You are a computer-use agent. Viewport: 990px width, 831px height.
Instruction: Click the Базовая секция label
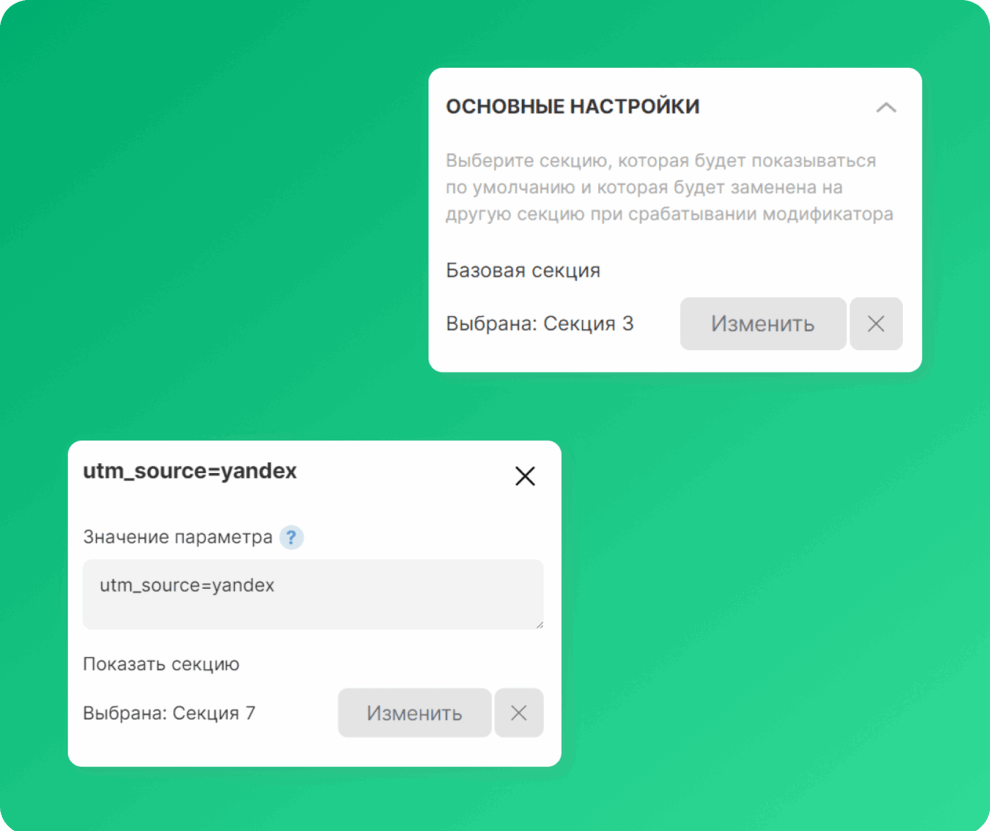point(523,270)
